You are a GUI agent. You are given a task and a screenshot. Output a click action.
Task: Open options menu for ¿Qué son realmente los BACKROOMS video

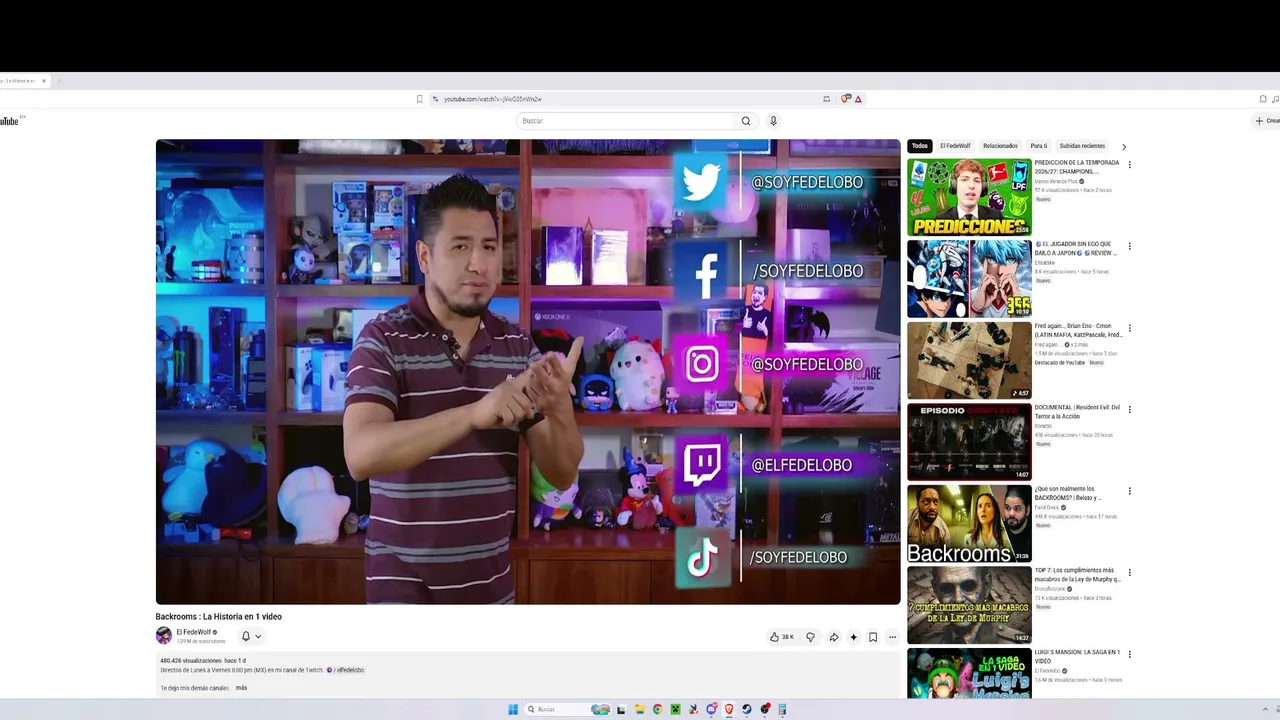pos(1130,491)
